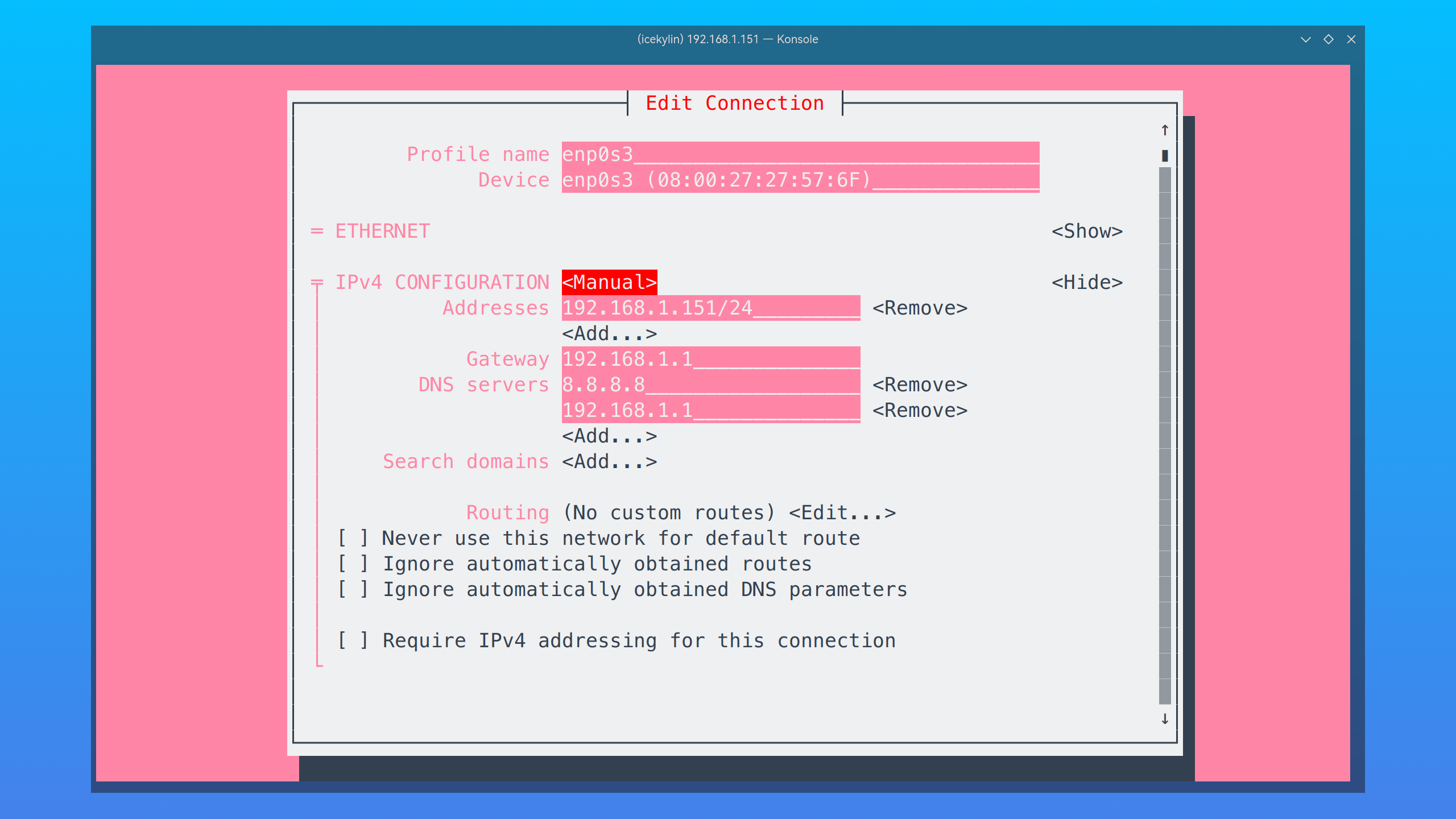Viewport: 1456px width, 819px height.
Task: Maximize the Konsole window
Action: point(1329,39)
